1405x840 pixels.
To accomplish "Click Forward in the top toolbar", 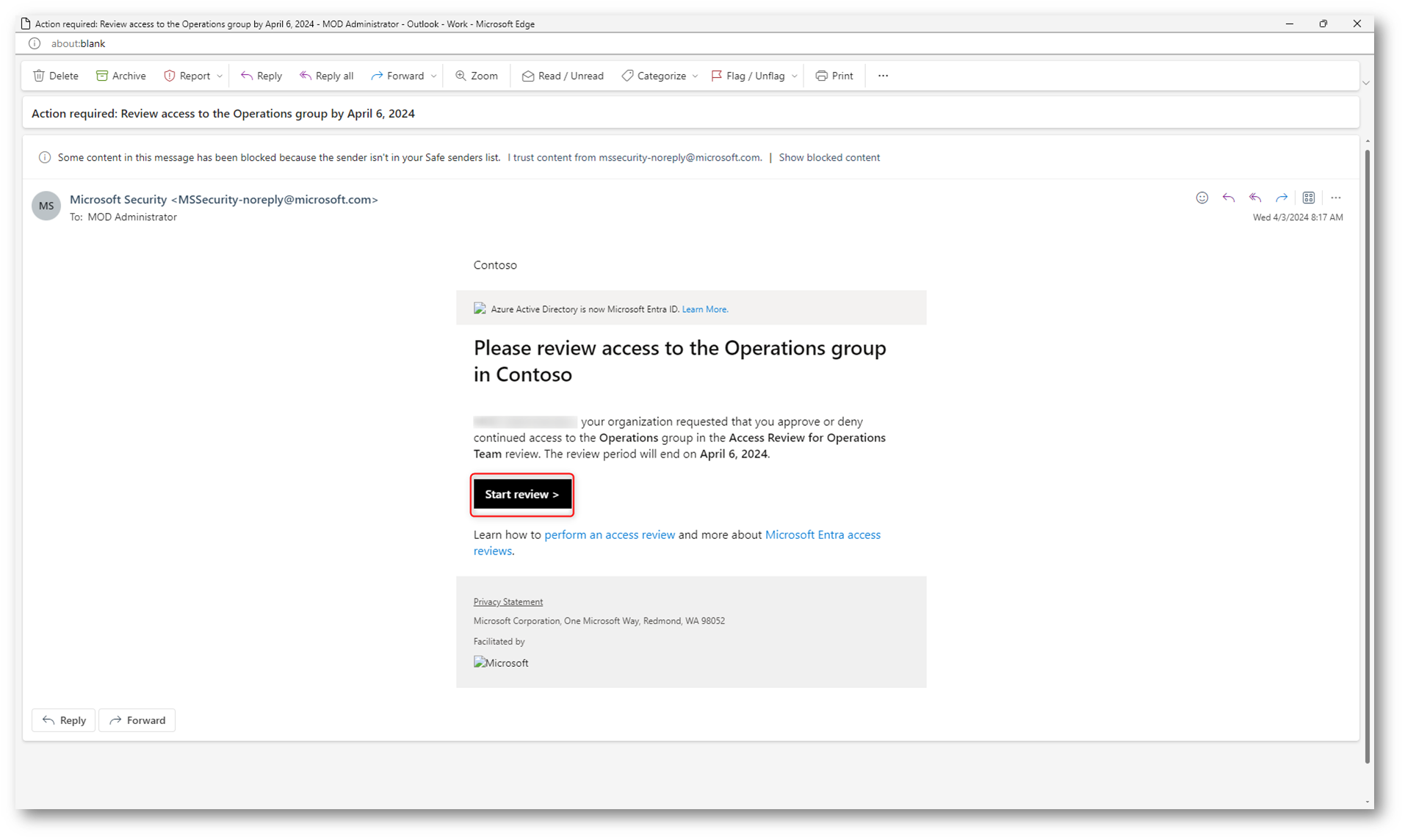I will coord(397,76).
